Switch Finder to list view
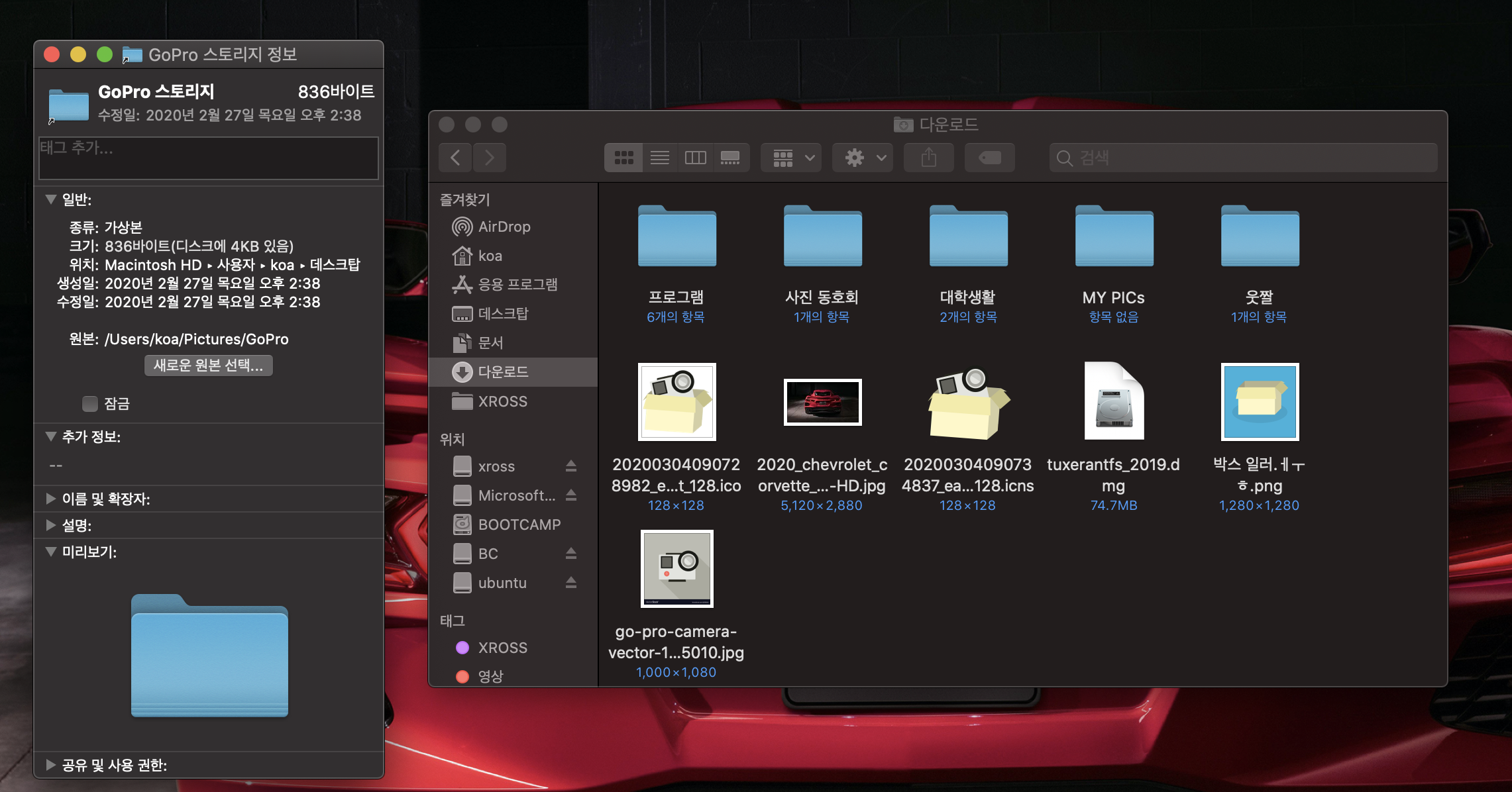1512x792 pixels. tap(659, 158)
